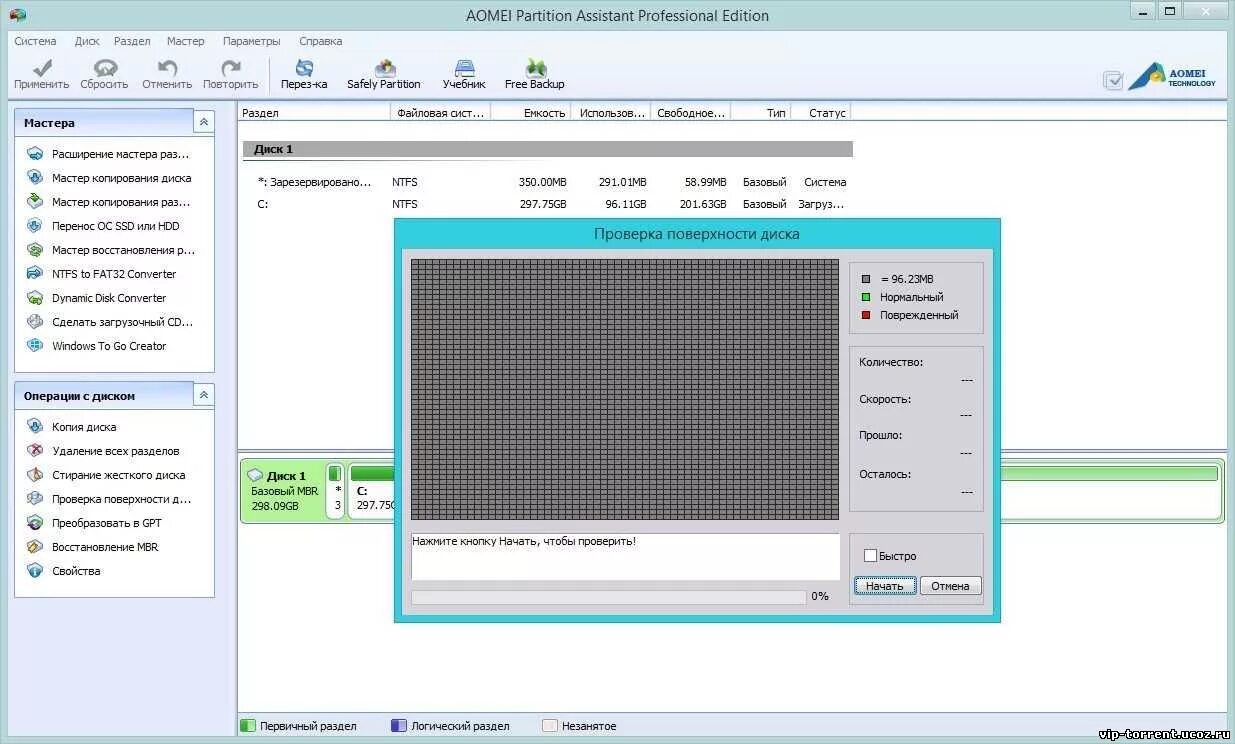1235x744 pixels.
Task: Click the Сбросить (Discard) toolbar icon
Action: (105, 68)
